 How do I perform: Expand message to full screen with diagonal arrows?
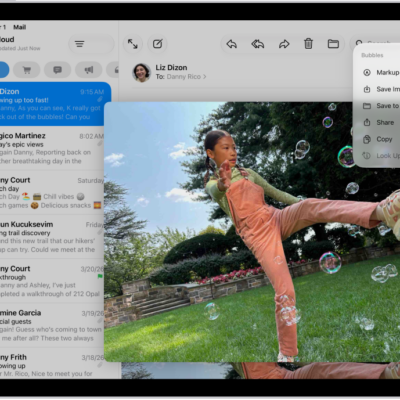(133, 44)
